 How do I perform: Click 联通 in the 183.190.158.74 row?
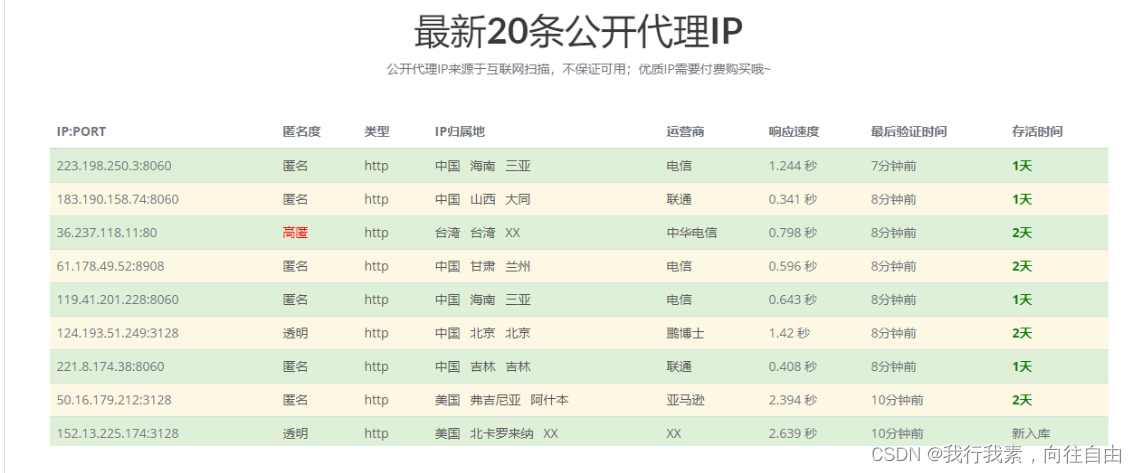[679, 199]
